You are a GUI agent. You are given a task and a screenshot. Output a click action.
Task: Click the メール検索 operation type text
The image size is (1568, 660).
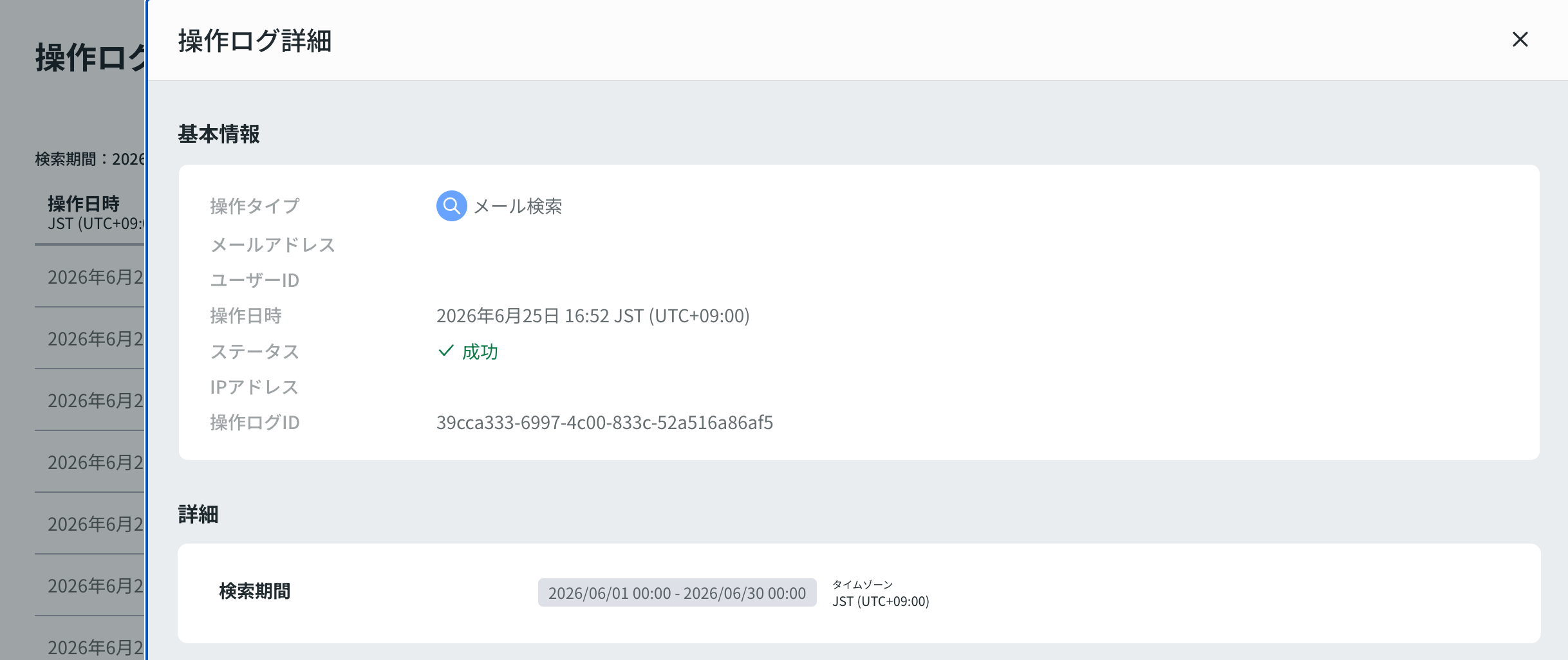(518, 206)
